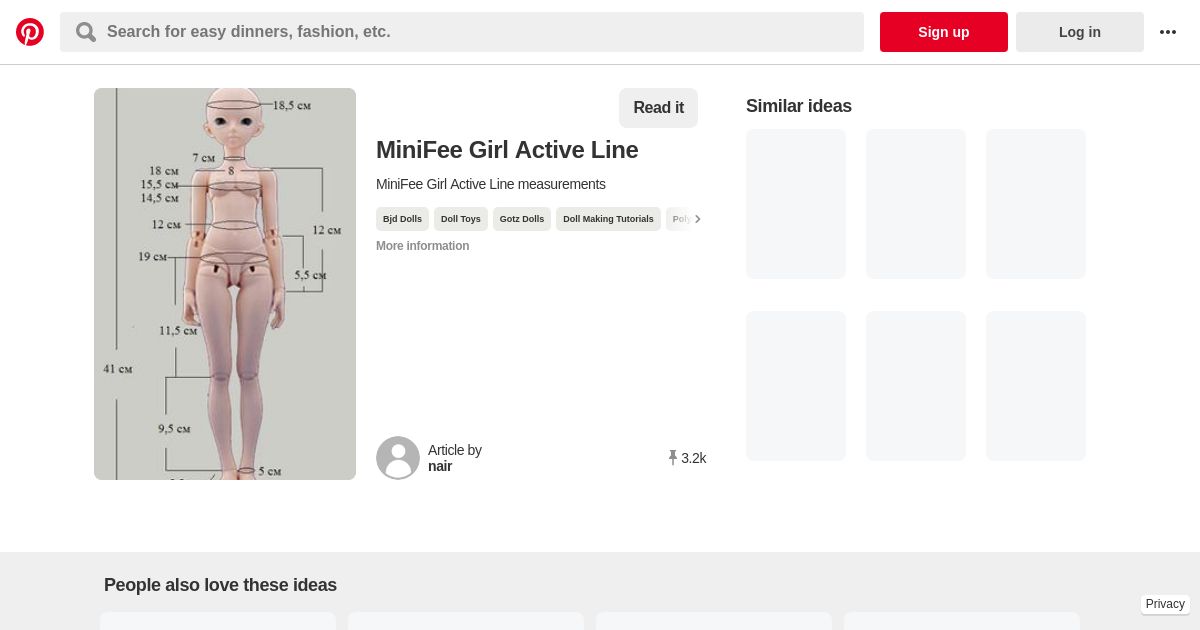This screenshot has height=630, width=1200.
Task: Choose the Doll Making Tutorials tag
Action: pyautogui.click(x=608, y=219)
